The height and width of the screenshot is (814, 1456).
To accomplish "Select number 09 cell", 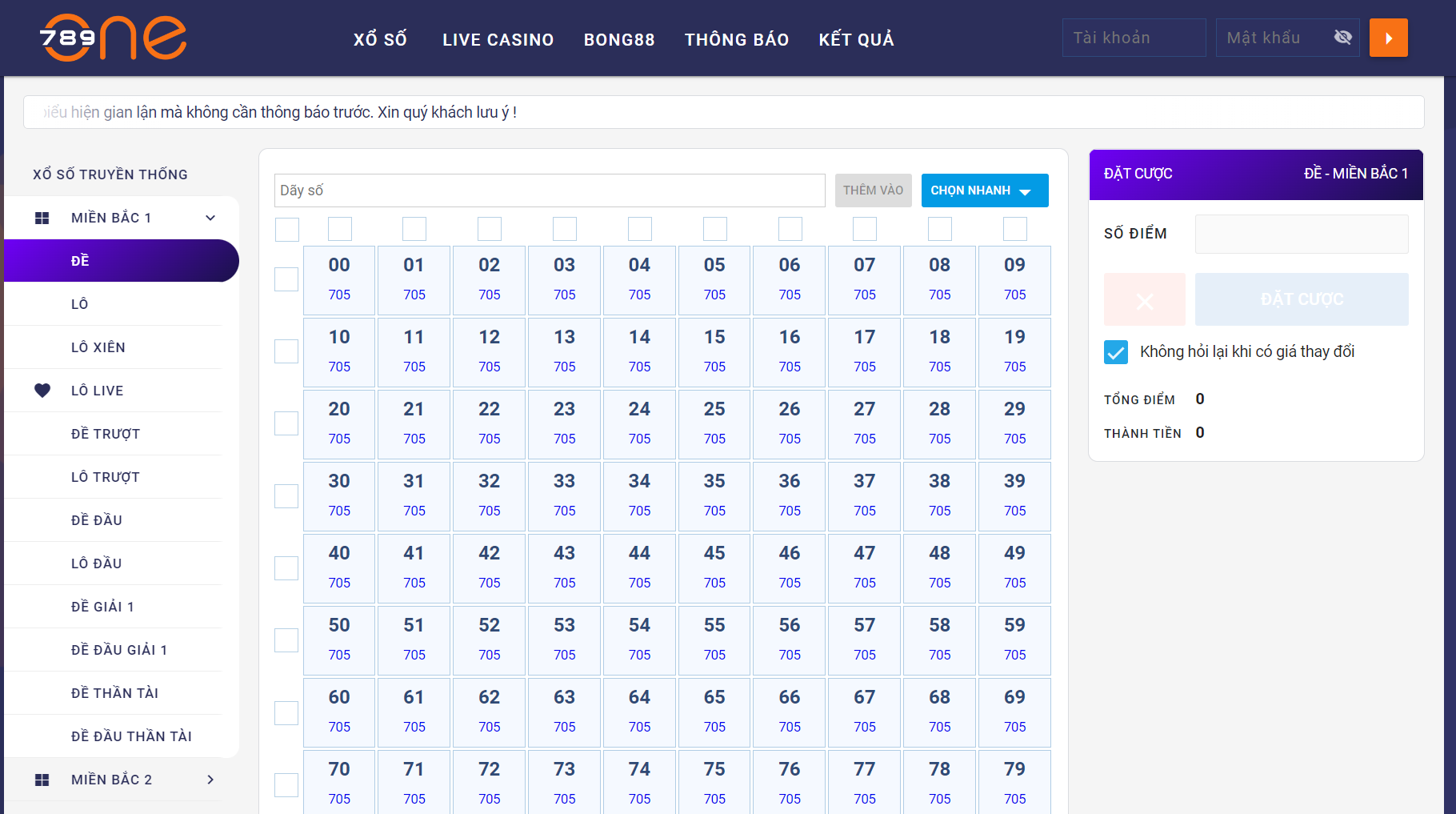I will (x=1014, y=280).
